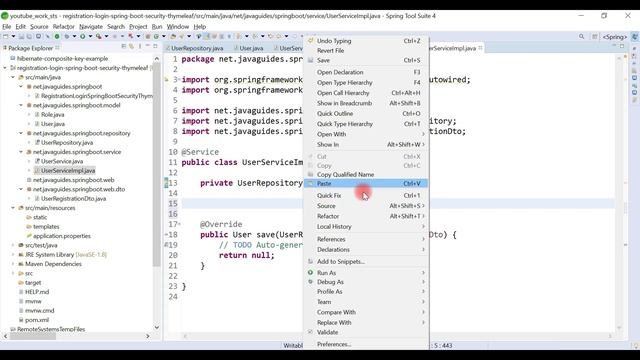Maximize the editor area
This screenshot has height=360, width=640.
tap(622, 46)
